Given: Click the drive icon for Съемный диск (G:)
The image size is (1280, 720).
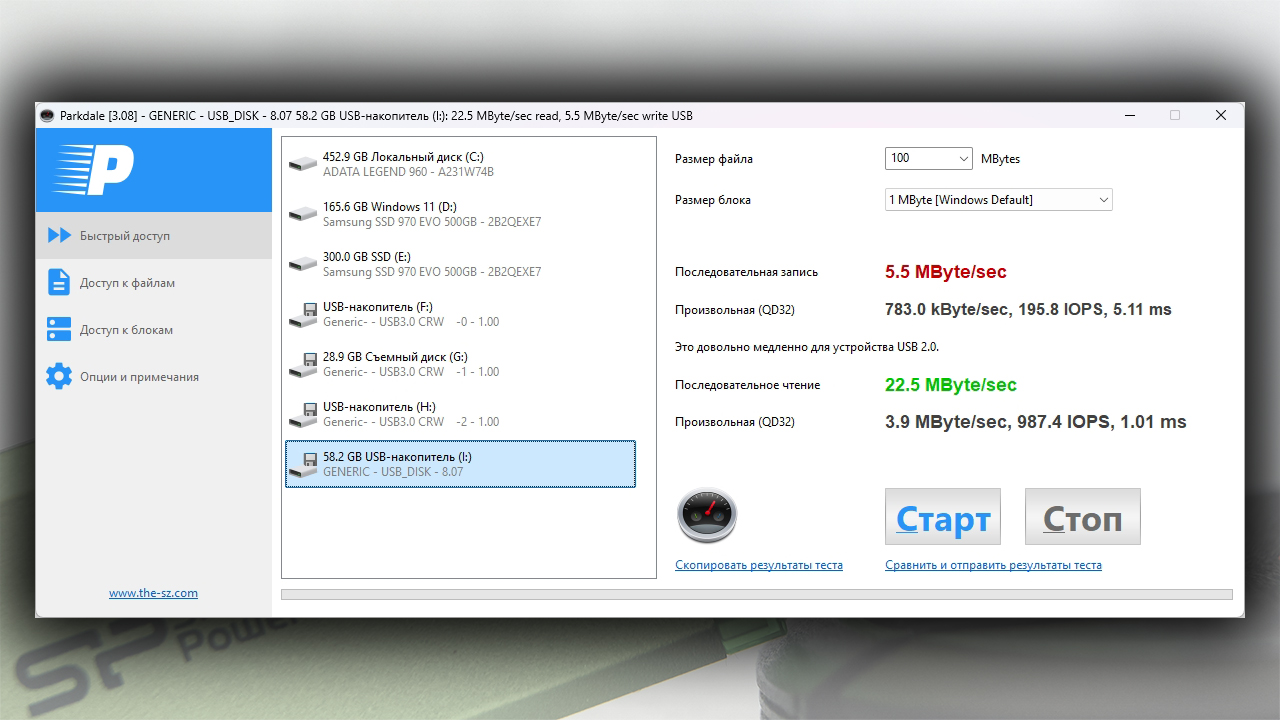Looking at the screenshot, I should click(x=303, y=364).
